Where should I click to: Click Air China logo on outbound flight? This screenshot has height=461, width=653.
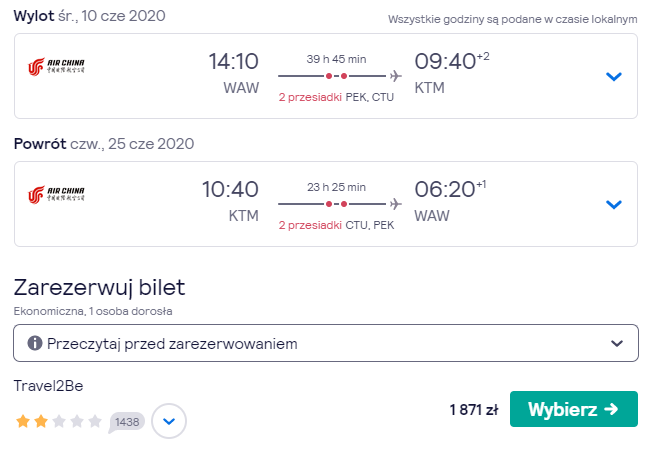(x=56, y=67)
